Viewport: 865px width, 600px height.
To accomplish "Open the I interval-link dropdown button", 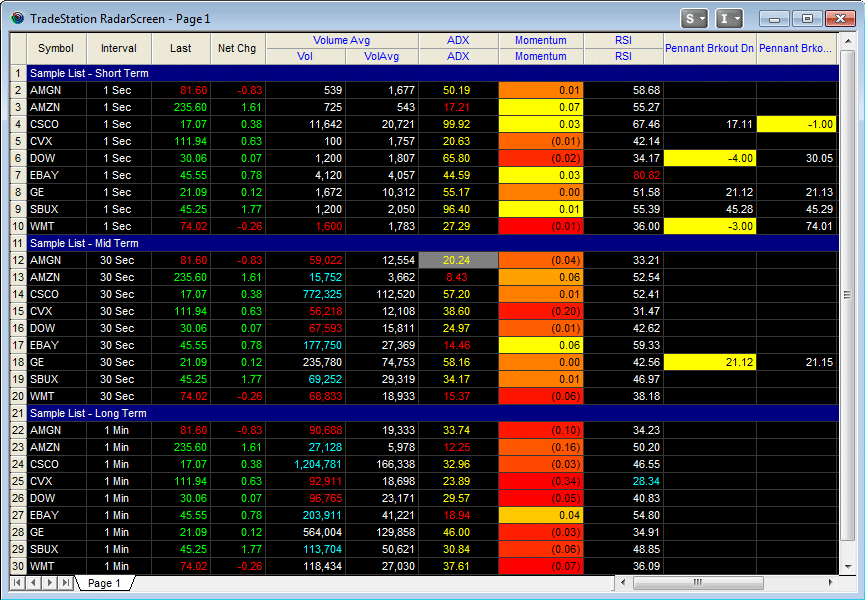I will (x=730, y=18).
